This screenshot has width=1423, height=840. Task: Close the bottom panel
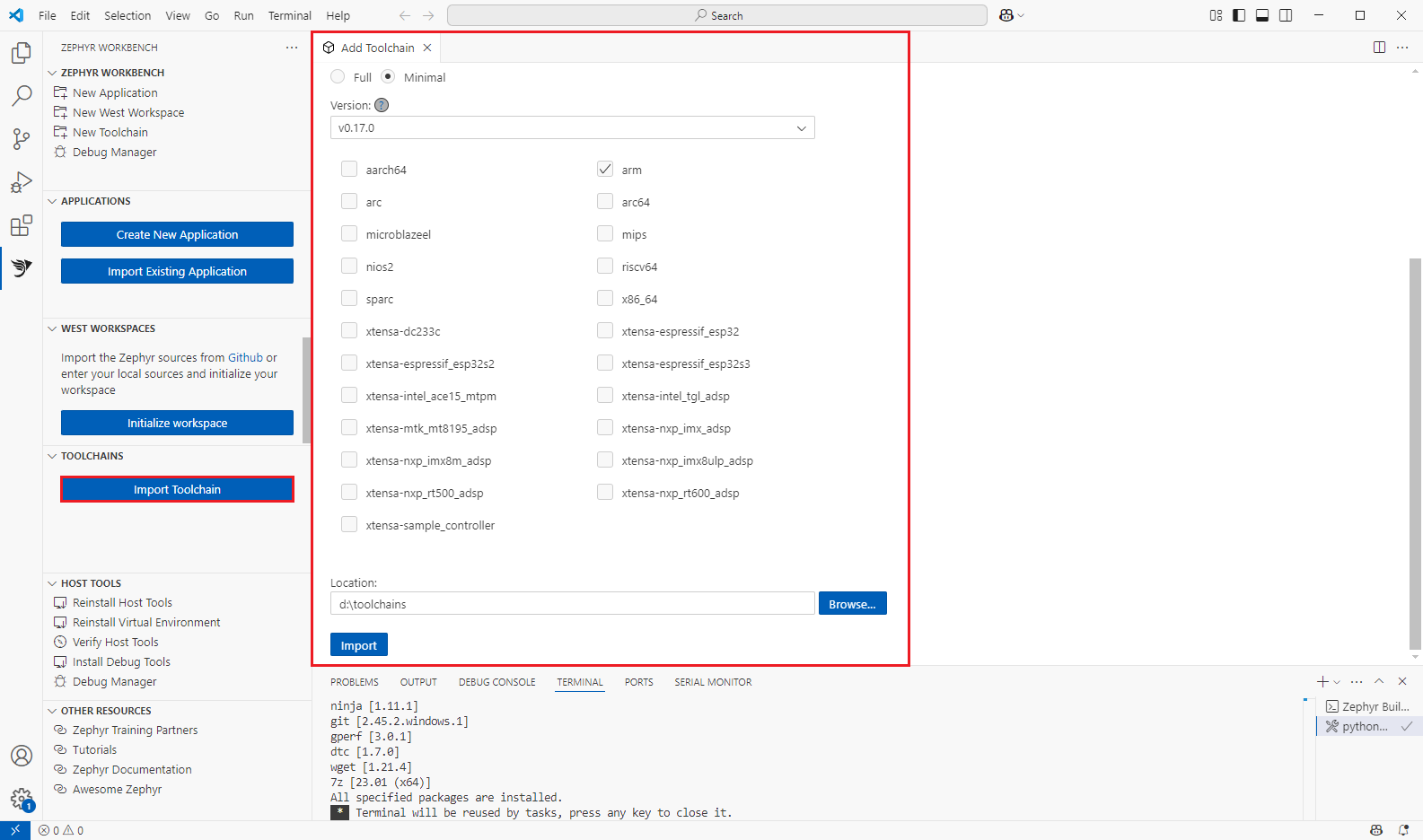(1403, 682)
